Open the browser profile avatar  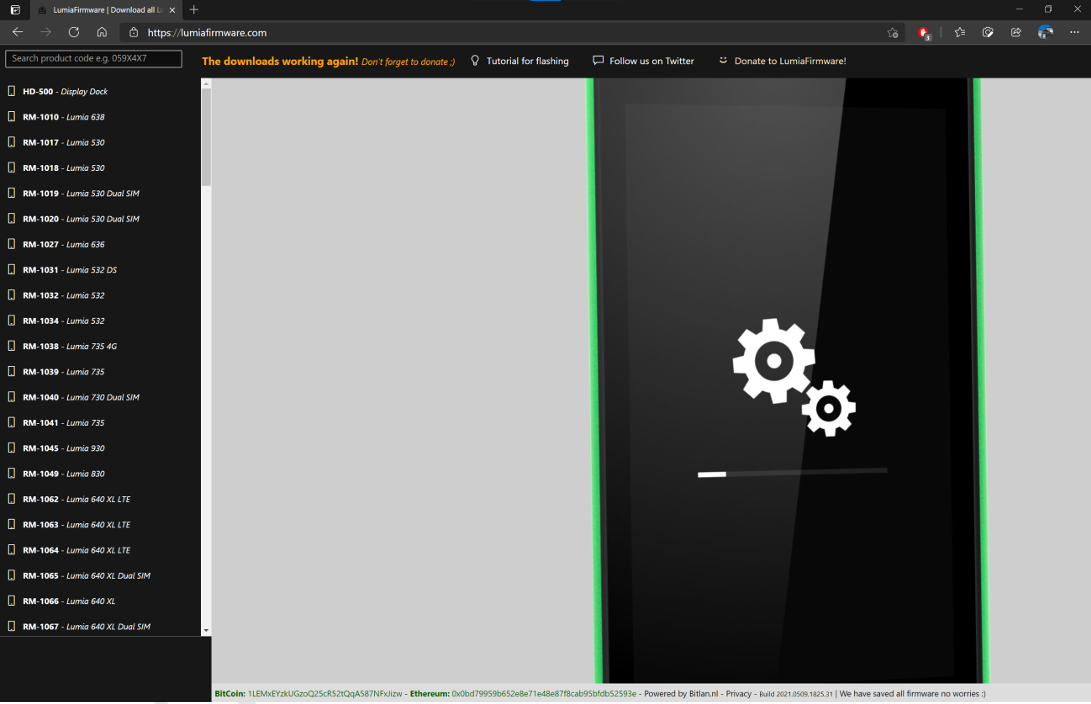point(1045,32)
